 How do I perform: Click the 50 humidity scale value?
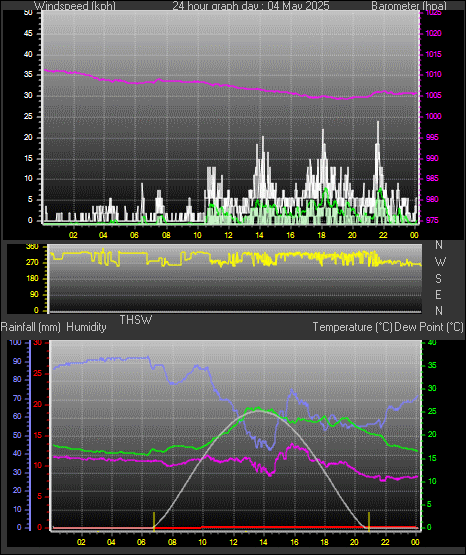[x=17, y=435]
